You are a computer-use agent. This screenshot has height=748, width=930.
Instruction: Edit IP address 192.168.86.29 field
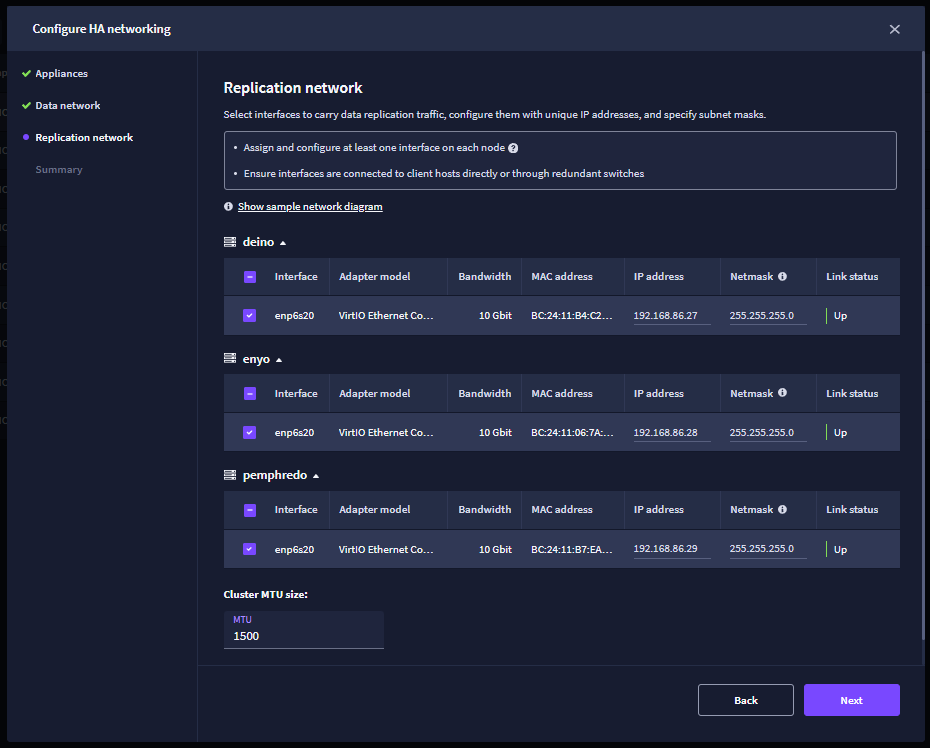[671, 549]
